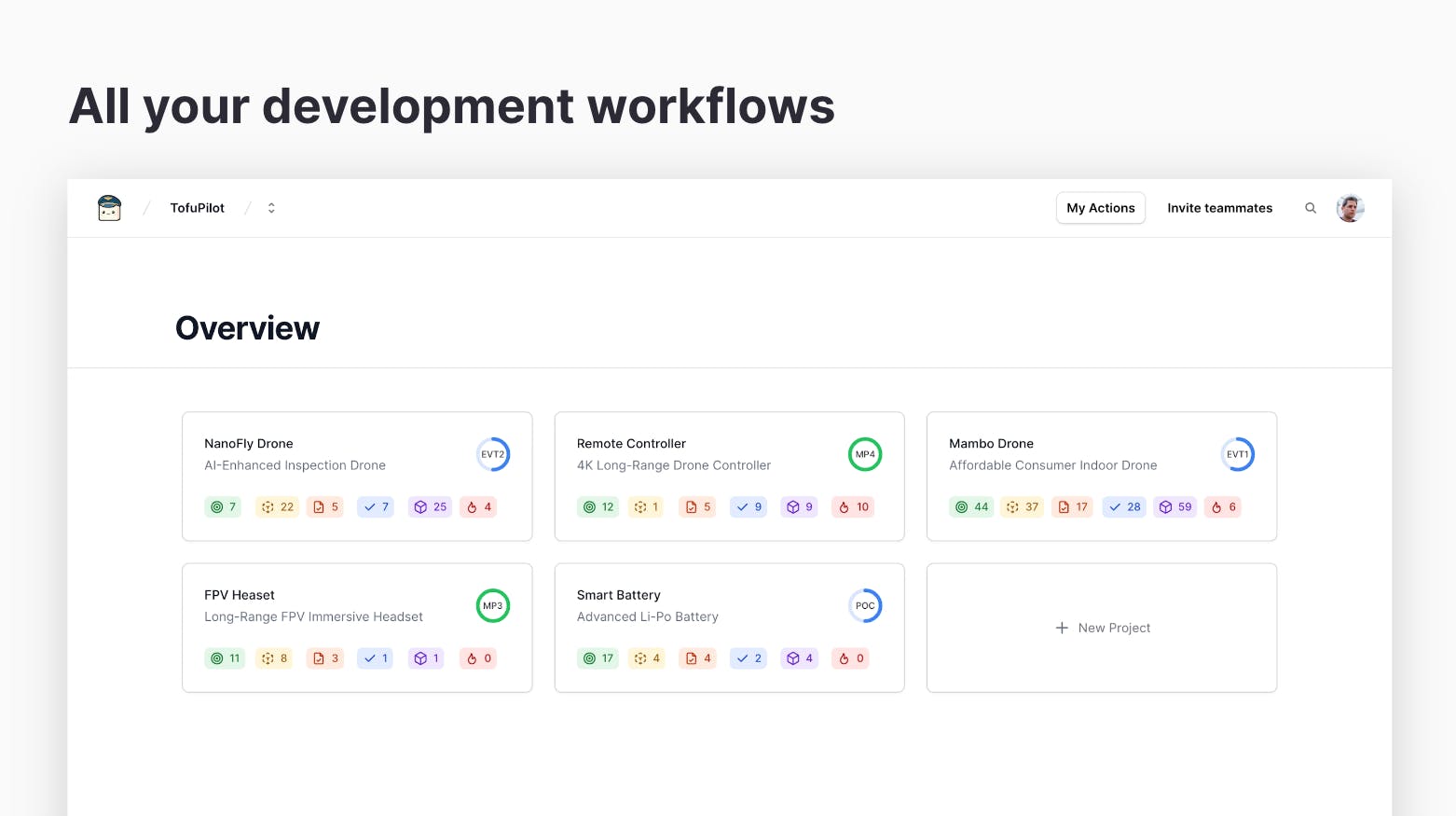Click Remote Controller flame badge 10
1456x816 pixels.
[x=854, y=507]
